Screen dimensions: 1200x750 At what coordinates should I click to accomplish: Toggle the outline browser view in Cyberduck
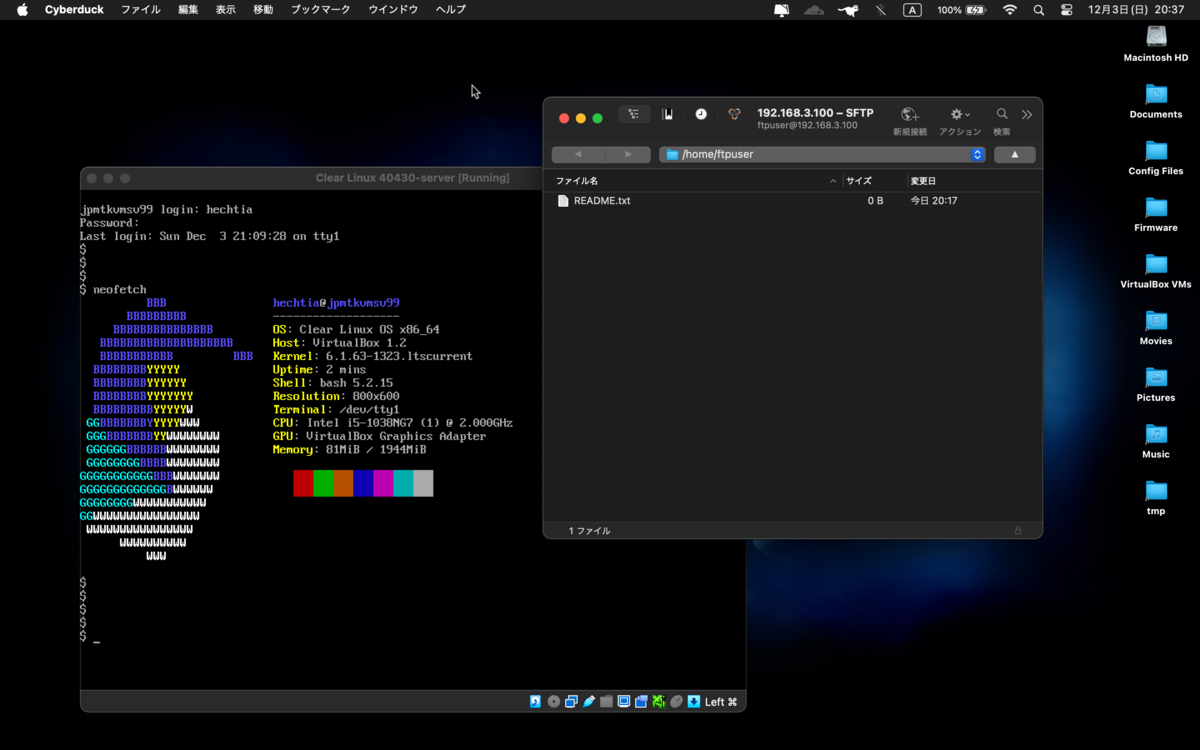pos(634,114)
